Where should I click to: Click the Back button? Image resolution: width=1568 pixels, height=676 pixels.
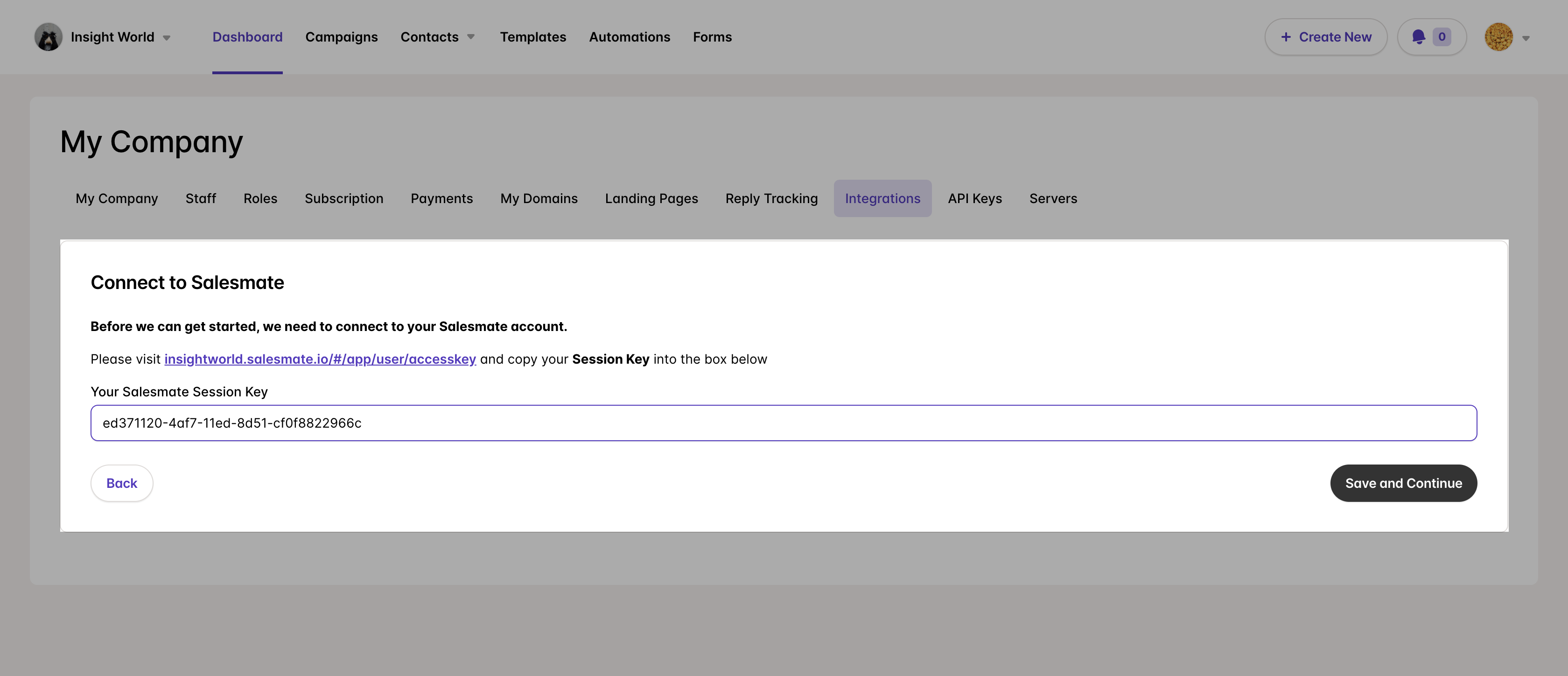pyautogui.click(x=122, y=484)
